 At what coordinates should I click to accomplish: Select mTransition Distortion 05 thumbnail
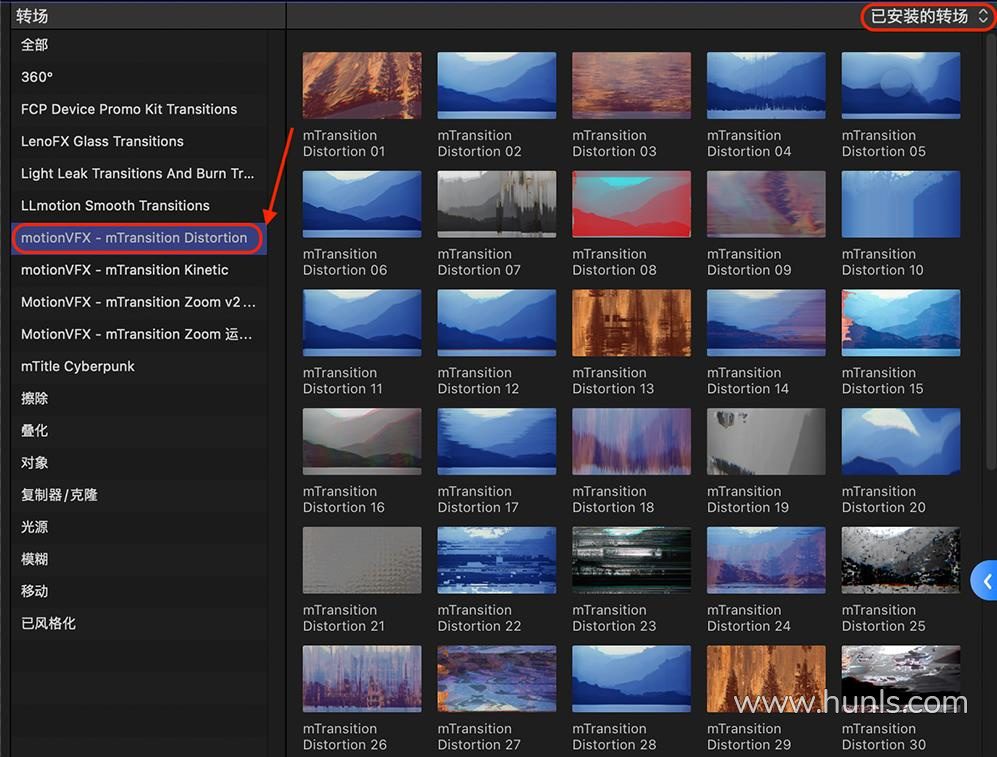[901, 85]
